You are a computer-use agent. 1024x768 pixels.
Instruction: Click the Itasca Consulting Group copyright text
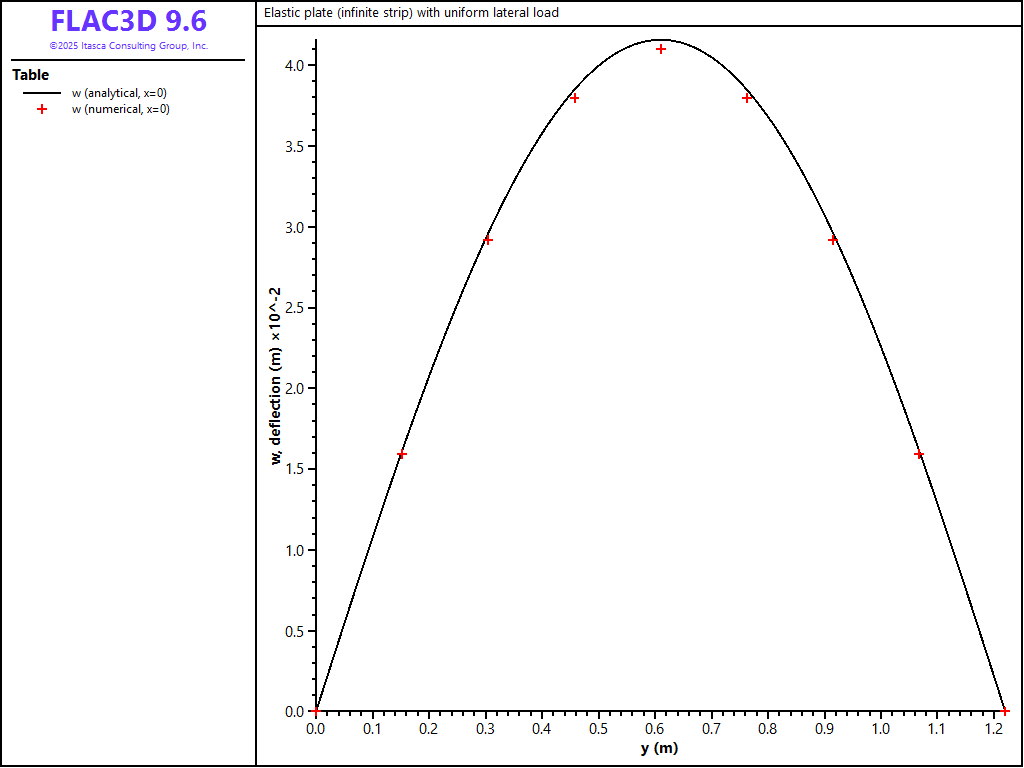[128, 46]
